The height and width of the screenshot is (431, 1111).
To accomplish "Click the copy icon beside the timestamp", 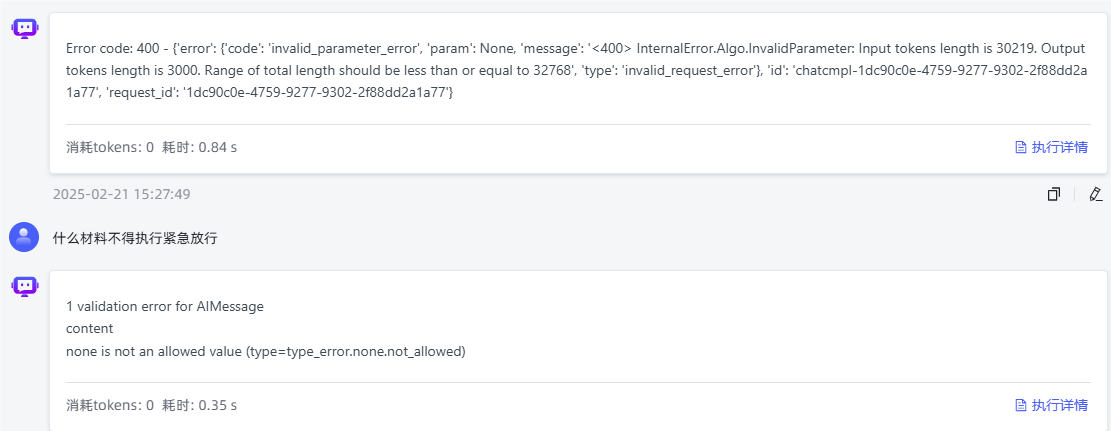I will [1054, 194].
